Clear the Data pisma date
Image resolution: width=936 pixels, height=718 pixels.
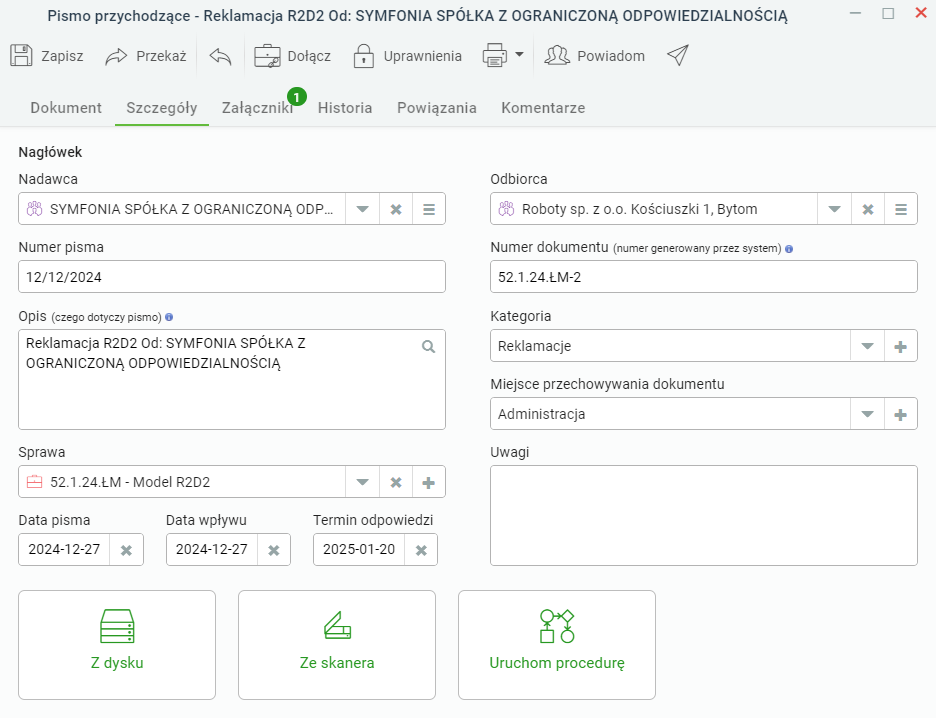[126, 550]
